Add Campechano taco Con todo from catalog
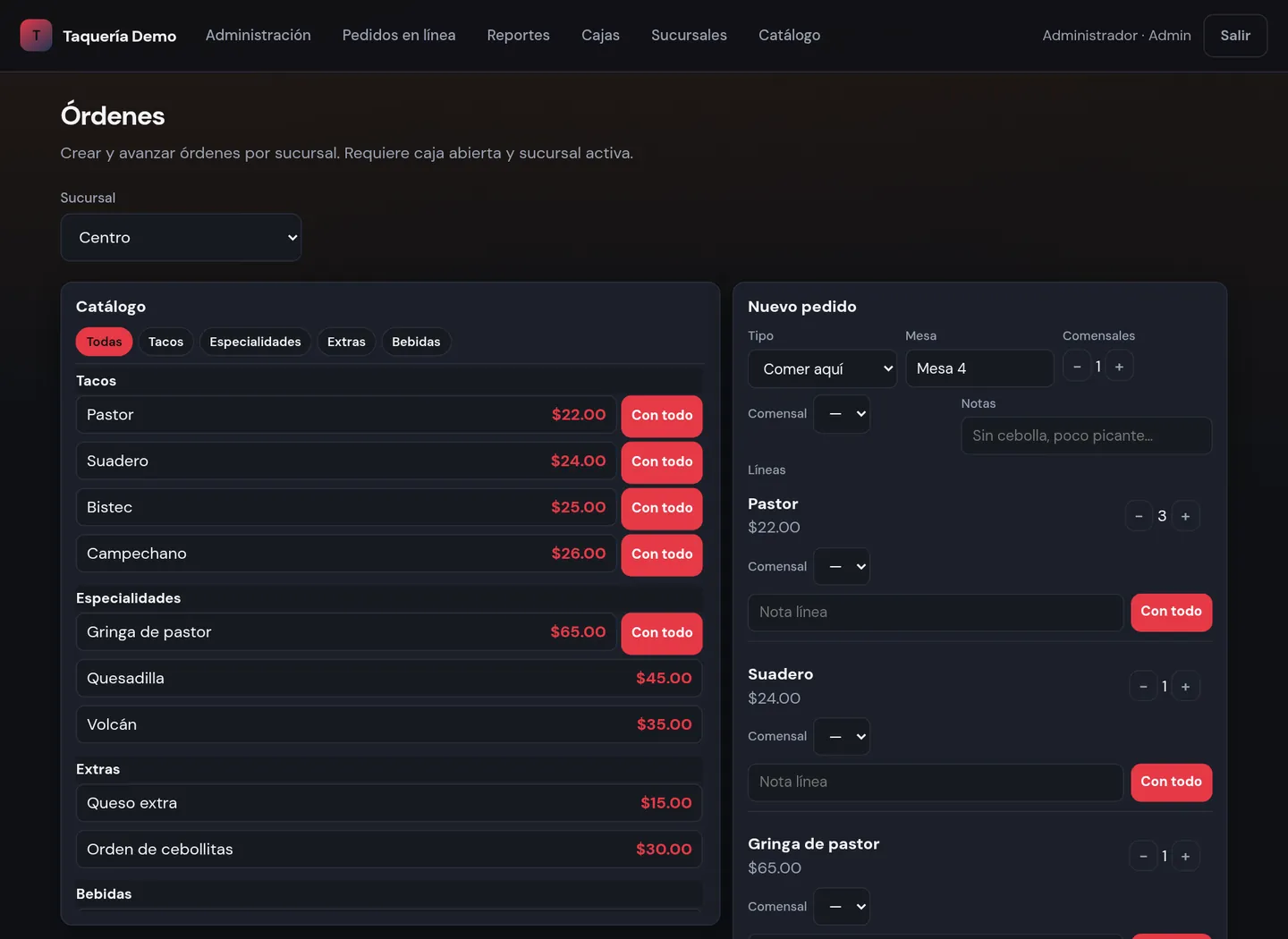Viewport: 1288px width, 939px height. tap(662, 554)
